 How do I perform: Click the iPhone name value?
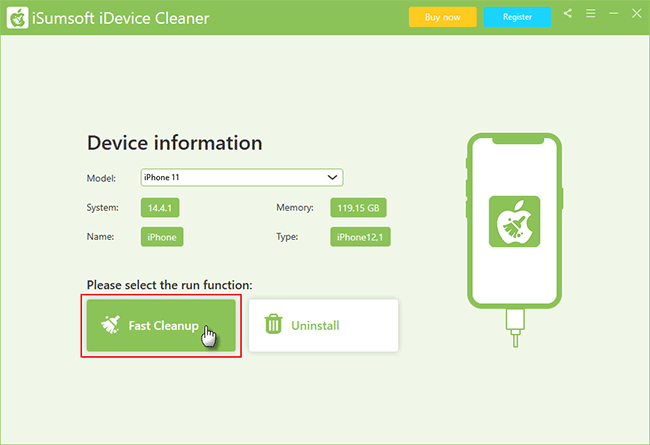coord(162,237)
